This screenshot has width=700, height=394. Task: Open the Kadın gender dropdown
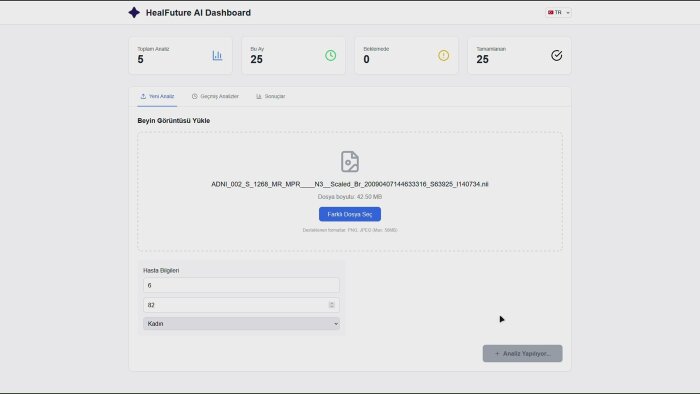pyautogui.click(x=241, y=323)
